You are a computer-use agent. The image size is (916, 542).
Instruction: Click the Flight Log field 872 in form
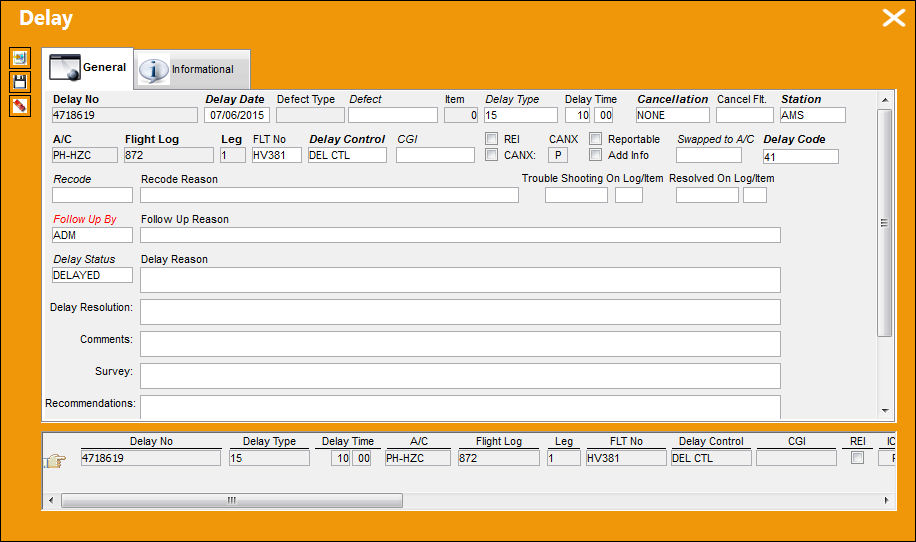(168, 155)
